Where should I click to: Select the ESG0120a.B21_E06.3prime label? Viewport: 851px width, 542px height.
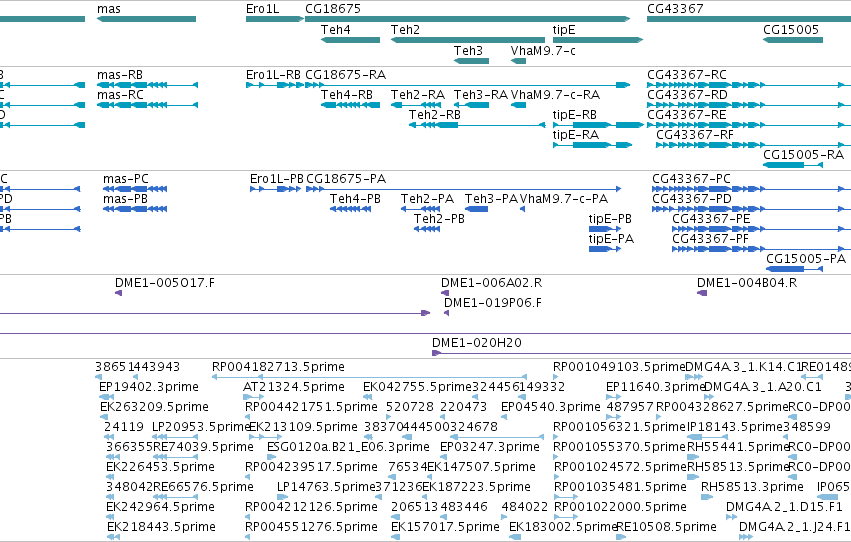point(348,447)
